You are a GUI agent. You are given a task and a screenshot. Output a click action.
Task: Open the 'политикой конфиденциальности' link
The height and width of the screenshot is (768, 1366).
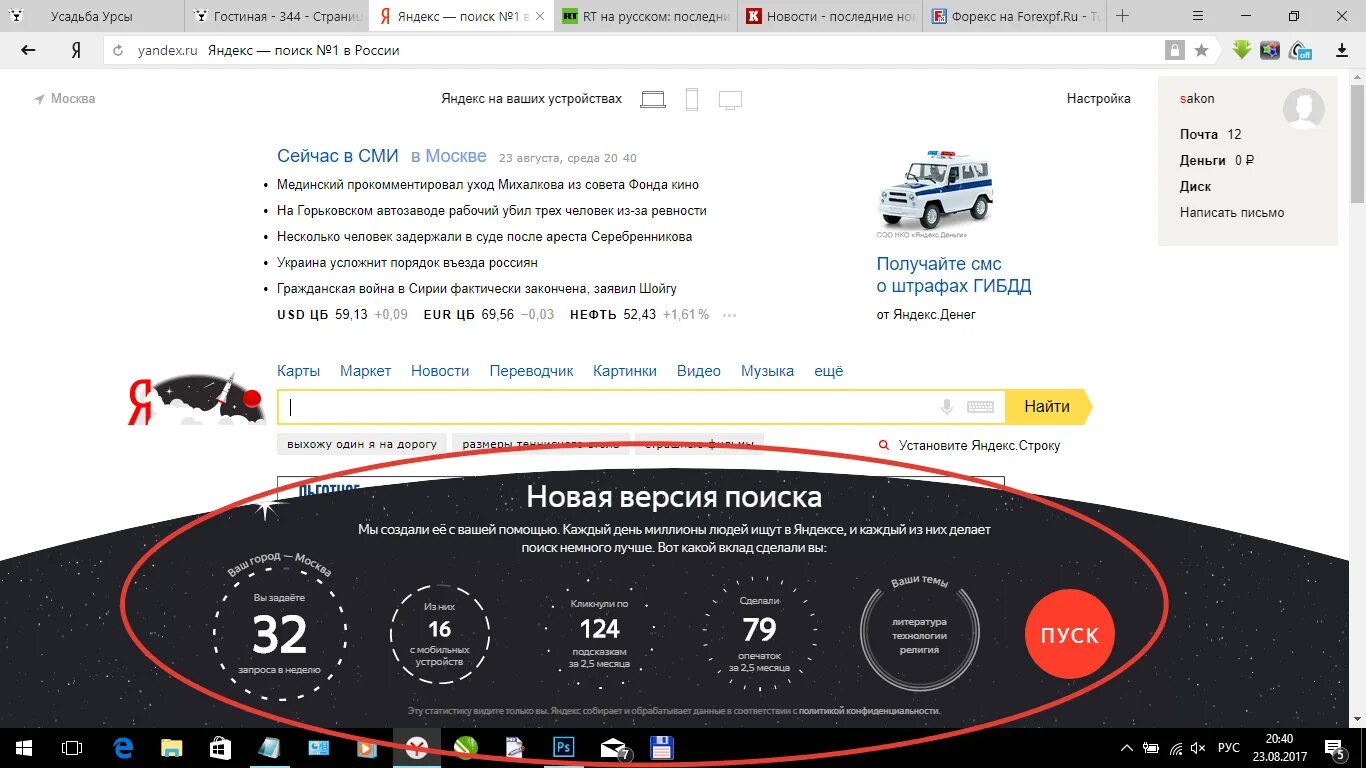(868, 710)
